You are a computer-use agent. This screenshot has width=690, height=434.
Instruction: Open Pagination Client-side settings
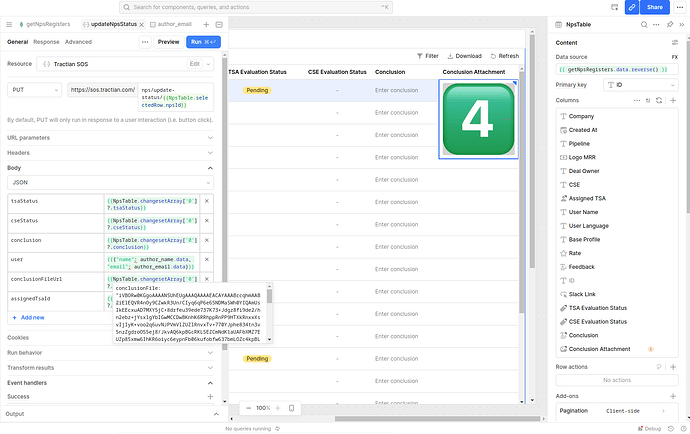pyautogui.click(x=617, y=411)
